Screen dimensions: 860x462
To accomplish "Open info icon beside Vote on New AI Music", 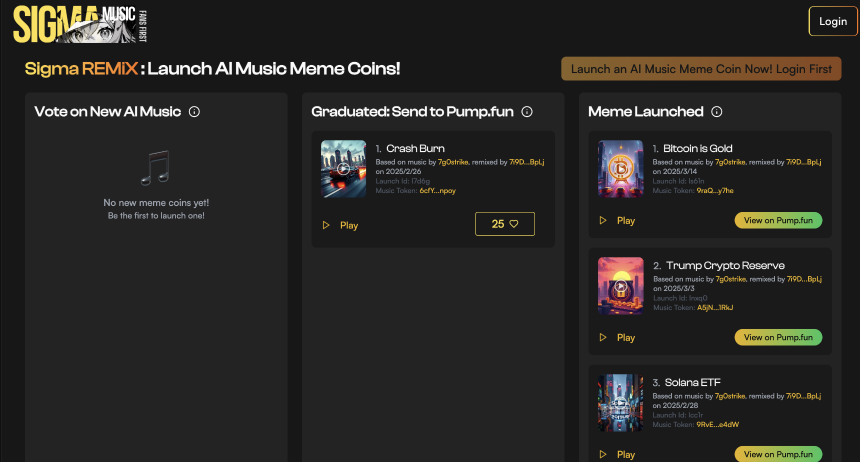I will pos(194,112).
